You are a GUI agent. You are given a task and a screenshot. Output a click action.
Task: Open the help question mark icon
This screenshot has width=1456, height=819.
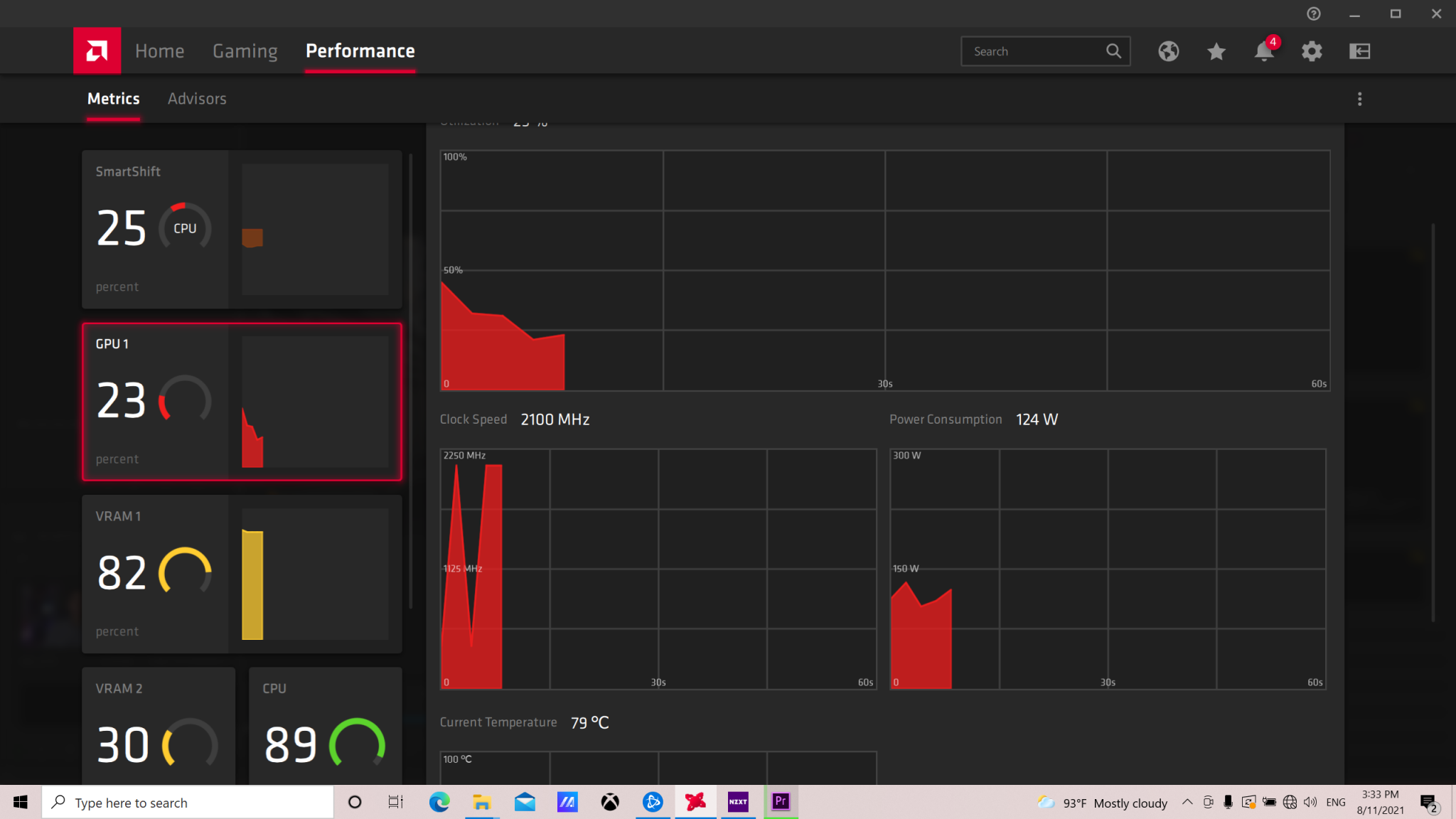pos(1313,14)
